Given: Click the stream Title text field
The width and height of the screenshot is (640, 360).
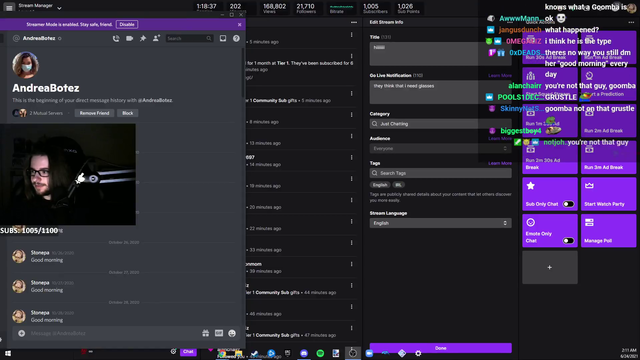Looking at the screenshot, I should 440,53.
